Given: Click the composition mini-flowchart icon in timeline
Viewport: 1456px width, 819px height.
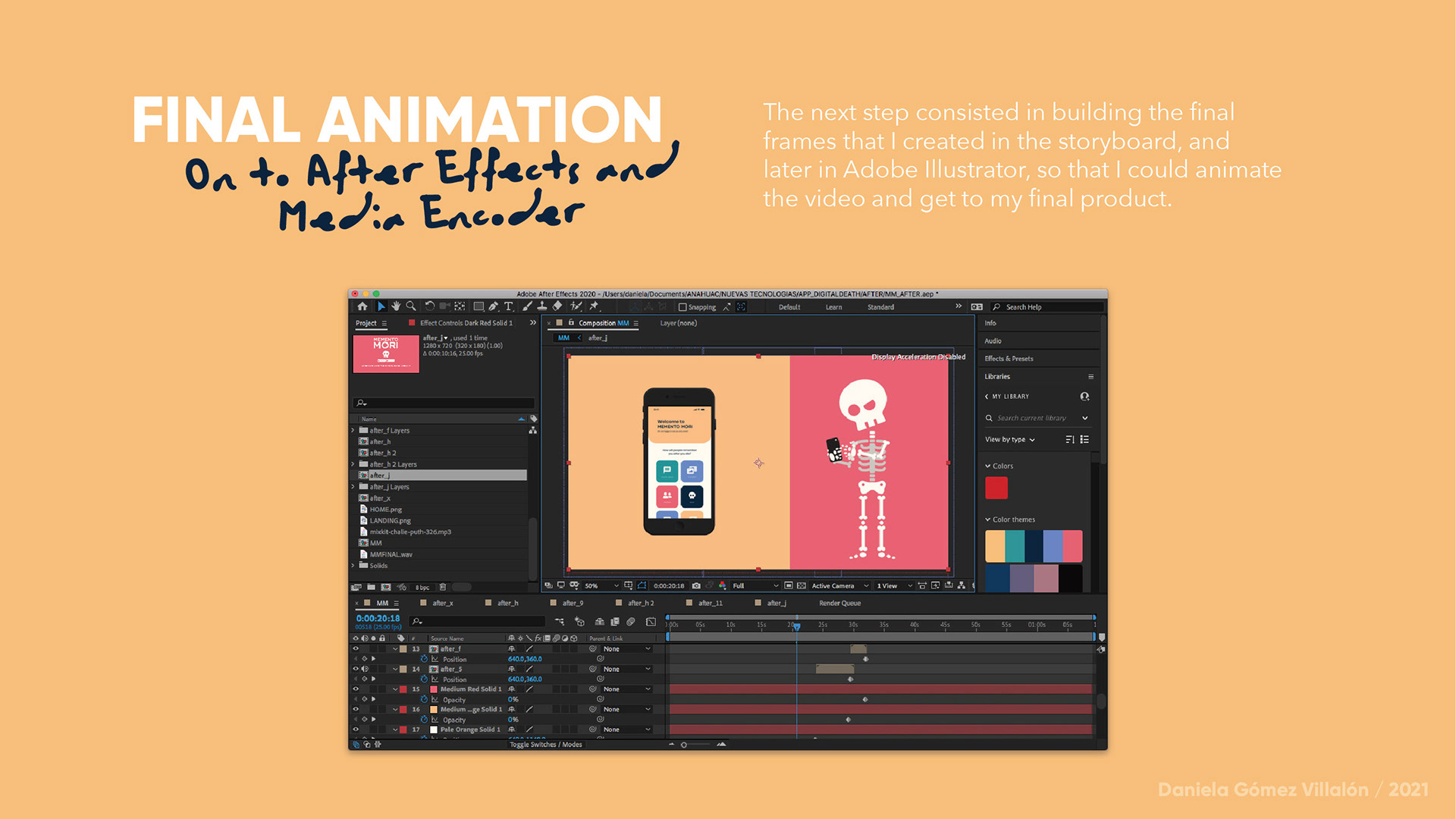Looking at the screenshot, I should tap(560, 622).
